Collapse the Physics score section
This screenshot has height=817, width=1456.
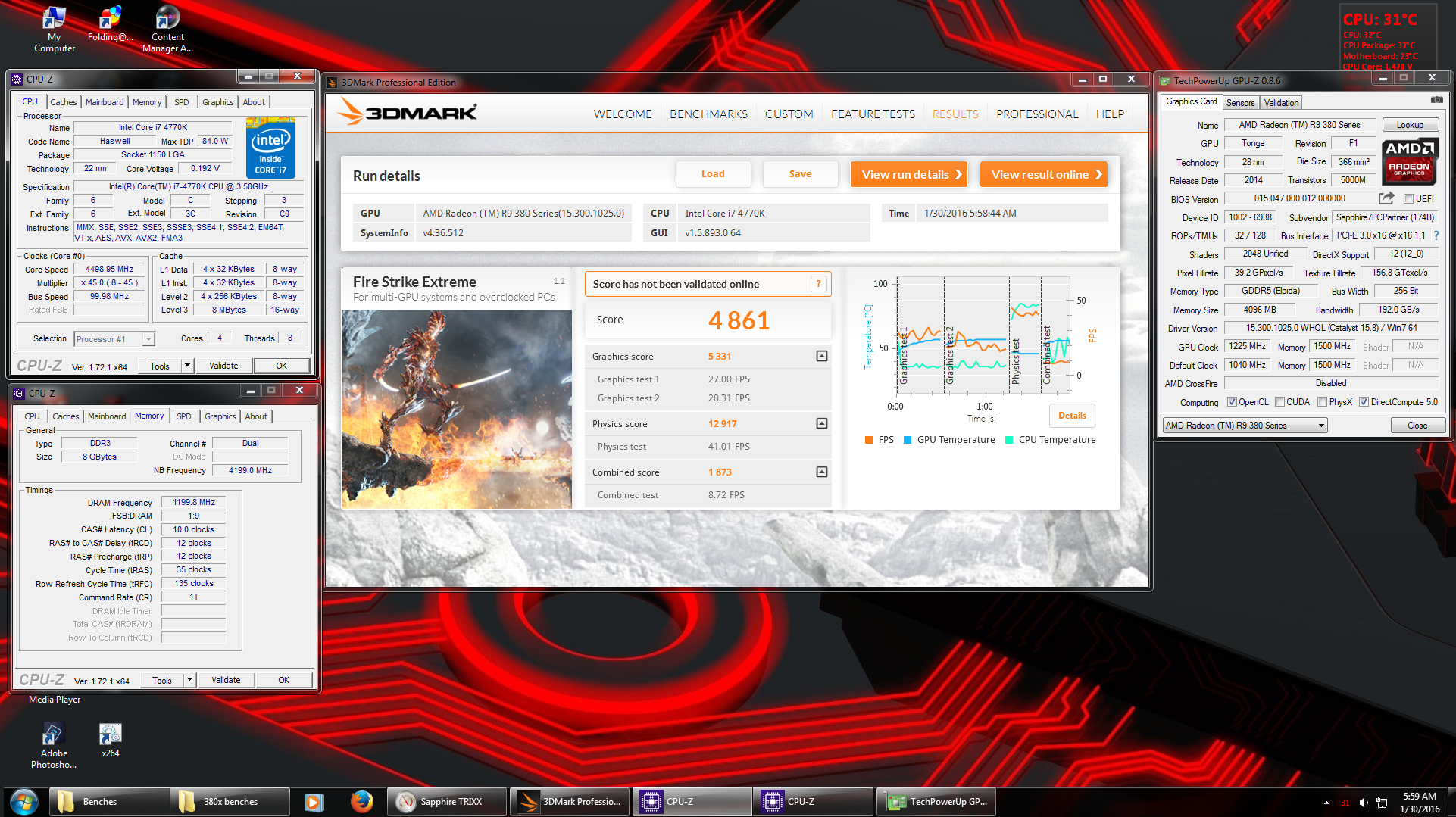point(821,423)
